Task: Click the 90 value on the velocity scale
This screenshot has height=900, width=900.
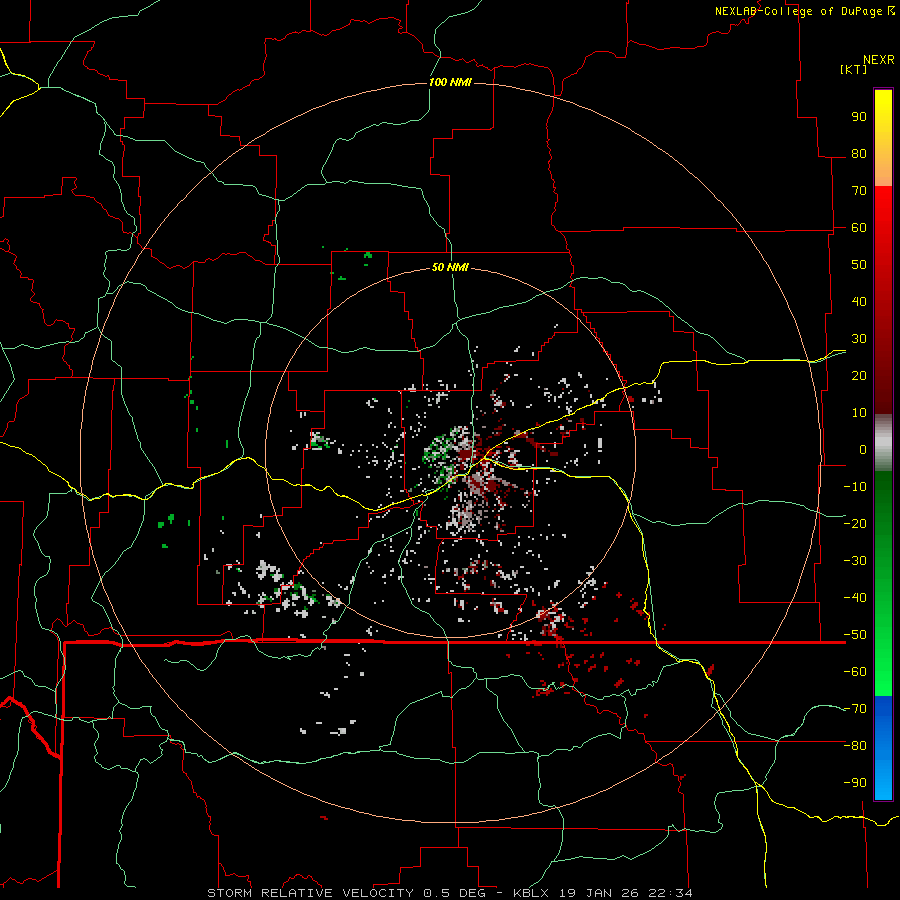Action: click(859, 117)
